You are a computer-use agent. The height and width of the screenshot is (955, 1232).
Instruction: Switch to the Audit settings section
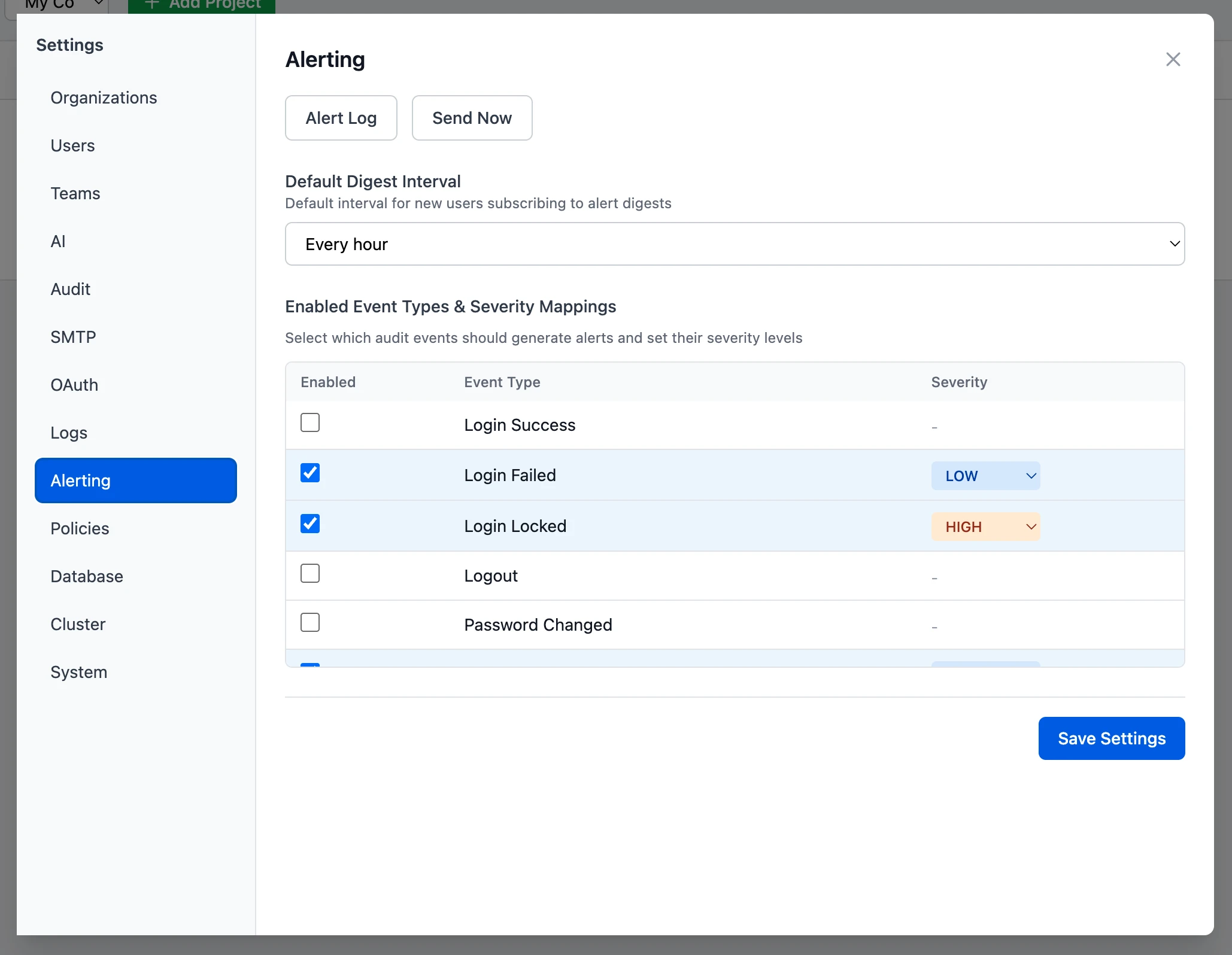click(x=71, y=289)
